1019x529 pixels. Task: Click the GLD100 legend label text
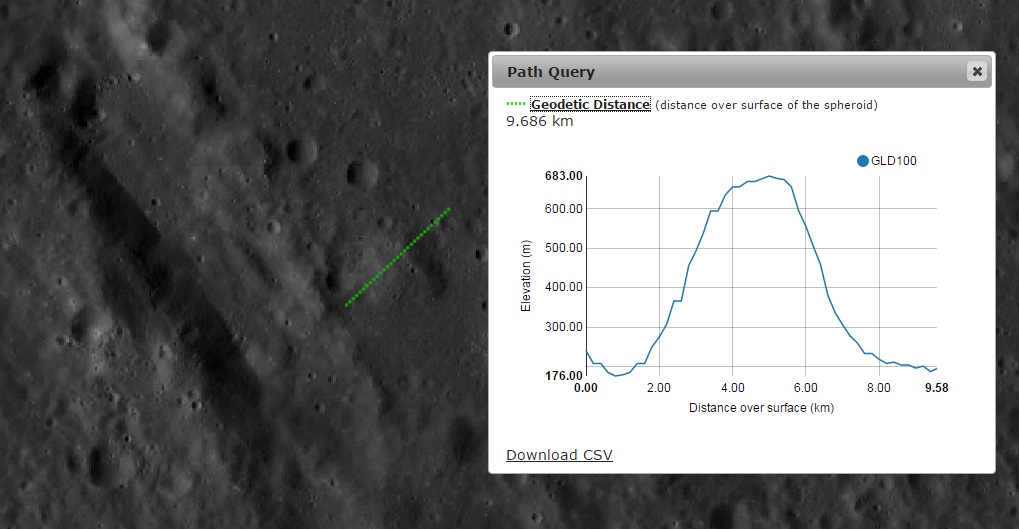click(x=894, y=160)
